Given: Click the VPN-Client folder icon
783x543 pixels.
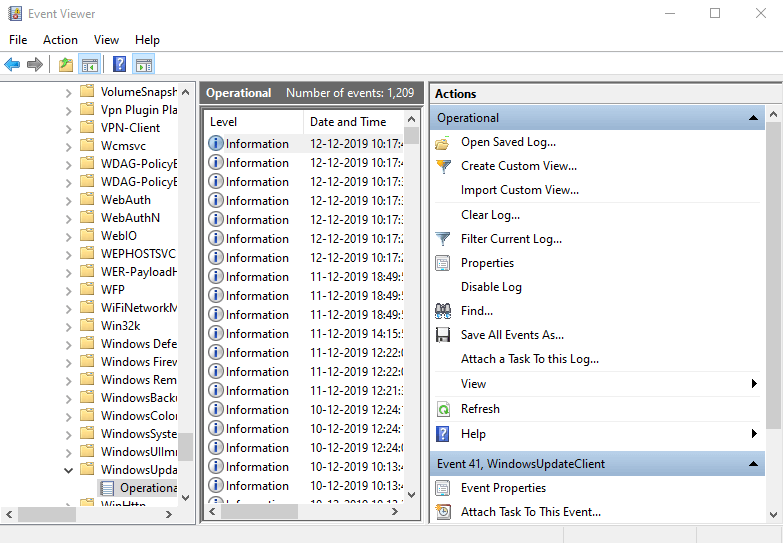Looking at the screenshot, I should pos(87,127).
